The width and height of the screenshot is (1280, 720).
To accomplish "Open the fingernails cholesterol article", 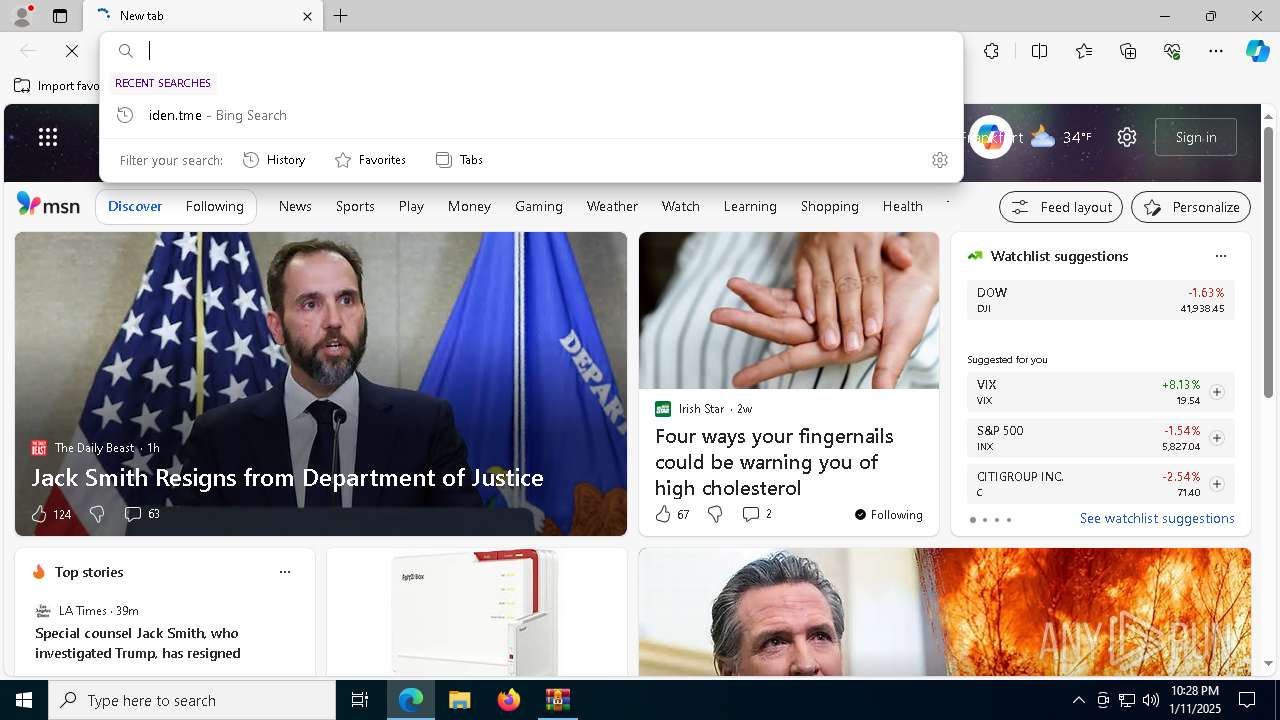I will pos(774,462).
